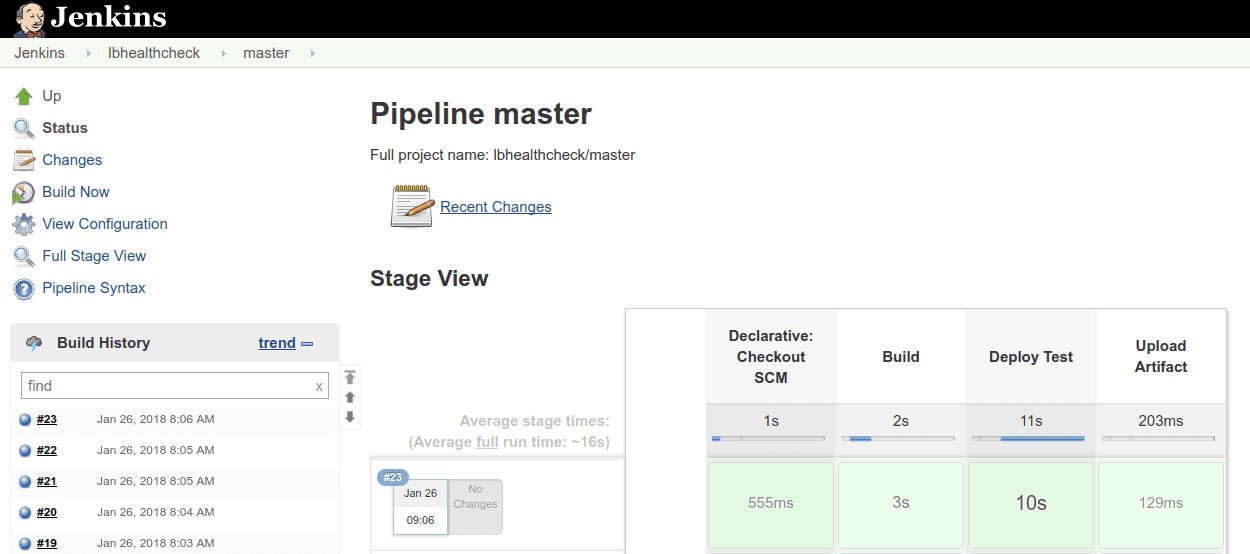Click the Build Now clock icon

pos(24,192)
